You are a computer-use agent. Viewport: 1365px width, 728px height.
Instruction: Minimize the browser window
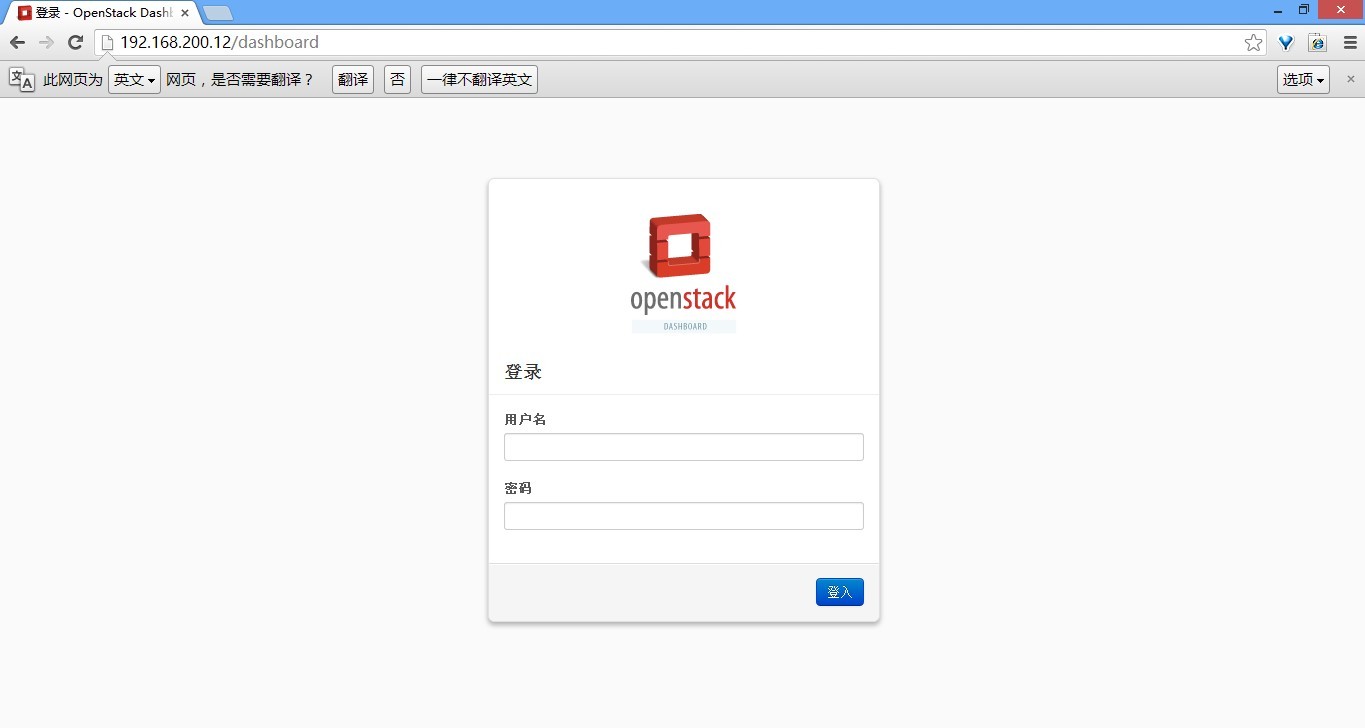pos(1278,10)
